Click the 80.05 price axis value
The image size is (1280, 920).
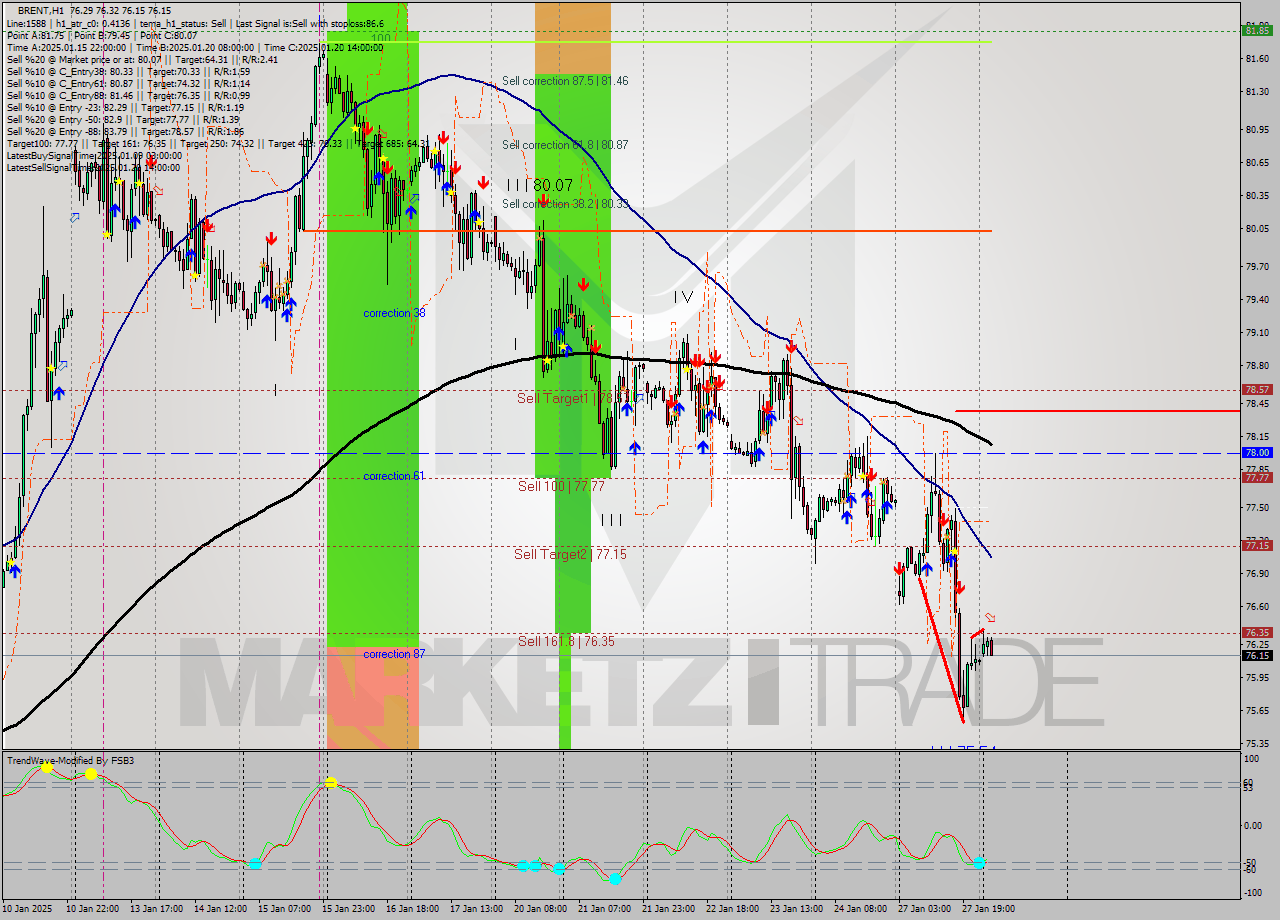click(x=1257, y=229)
